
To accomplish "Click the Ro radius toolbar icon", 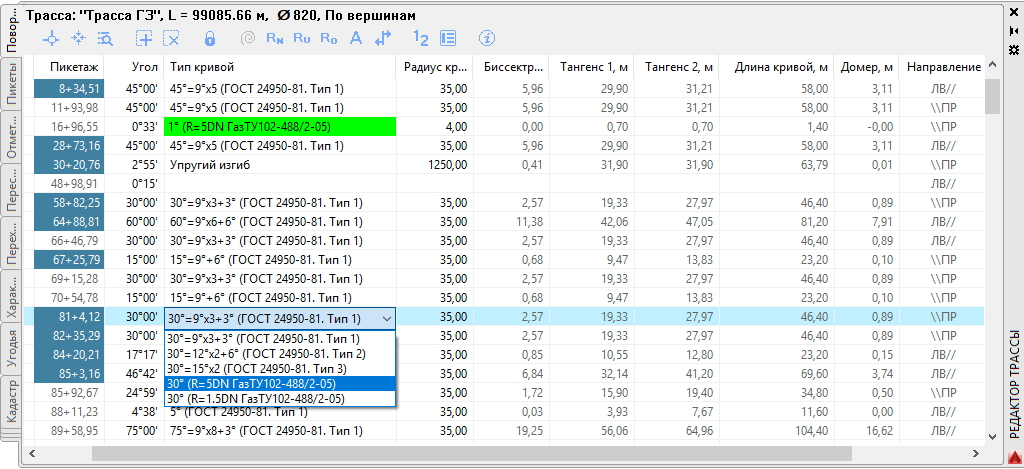I will coord(329,38).
